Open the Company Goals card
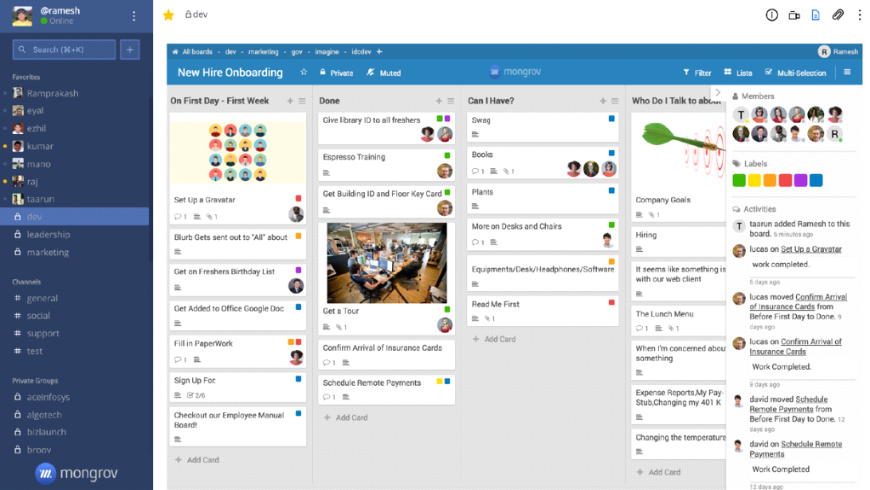The width and height of the screenshot is (870, 490). pyautogui.click(x=678, y=168)
